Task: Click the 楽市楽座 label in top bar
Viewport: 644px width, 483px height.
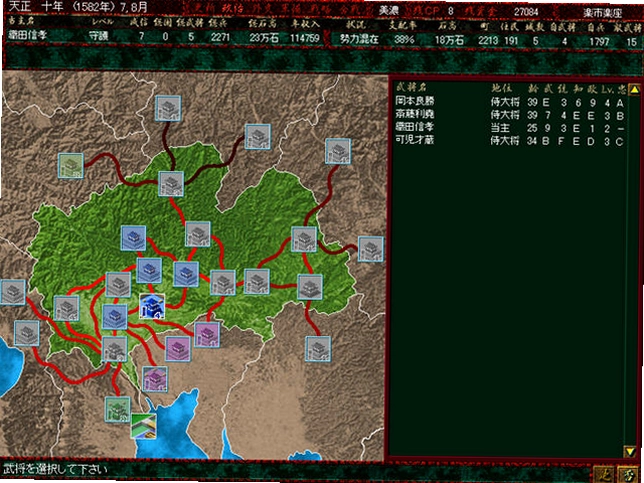Action: coord(603,13)
